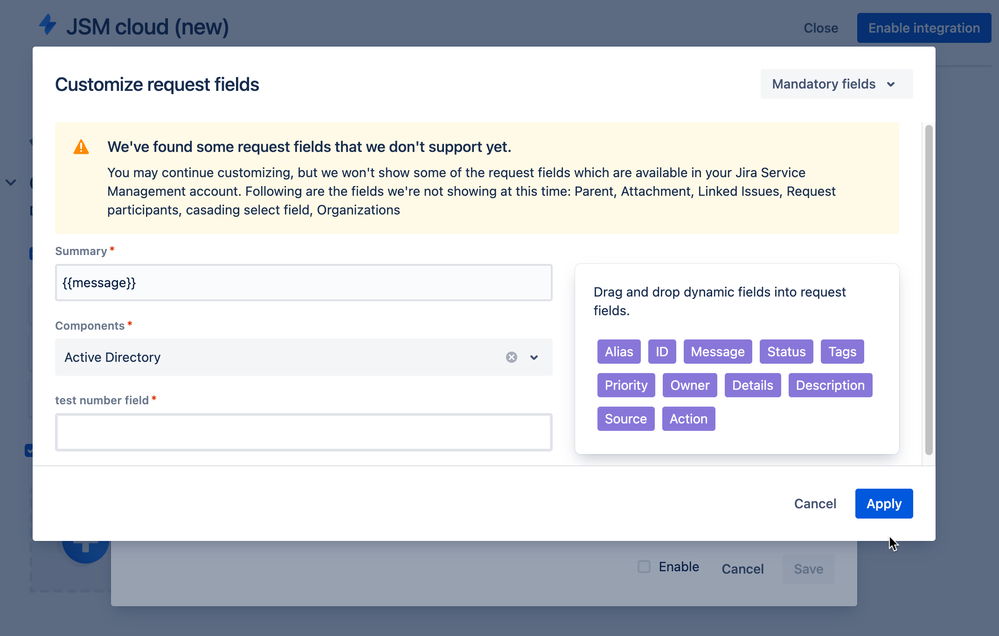The image size is (999, 636).
Task: Click Enable integration button in background
Action: click(x=924, y=28)
